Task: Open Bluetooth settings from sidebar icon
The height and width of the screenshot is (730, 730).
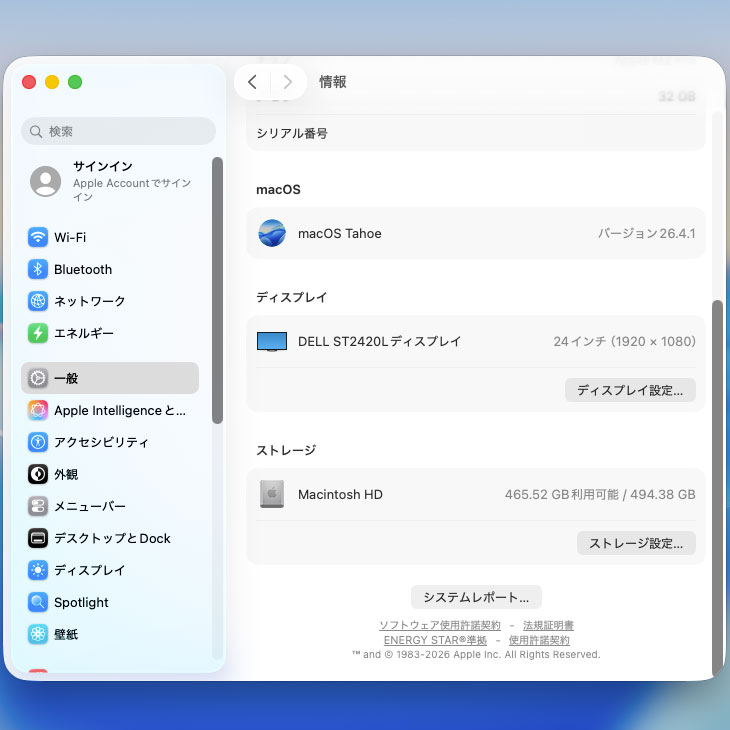Action: [x=38, y=269]
